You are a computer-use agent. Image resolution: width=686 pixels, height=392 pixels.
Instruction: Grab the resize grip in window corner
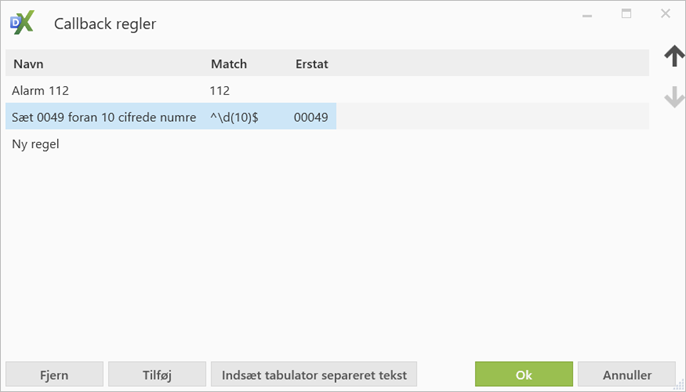point(679,385)
